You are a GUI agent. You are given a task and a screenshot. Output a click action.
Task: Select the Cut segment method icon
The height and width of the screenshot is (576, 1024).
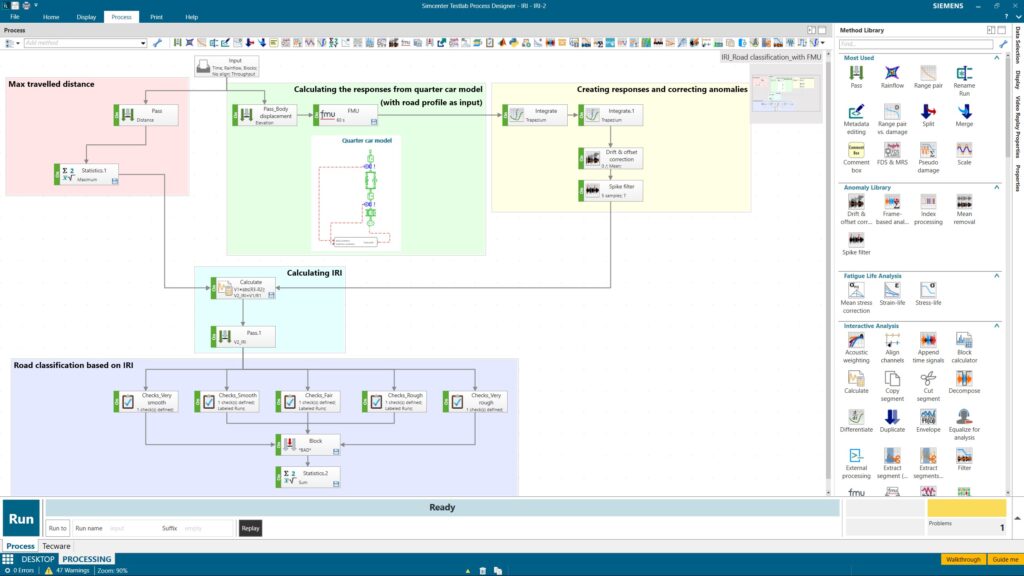click(x=928, y=379)
